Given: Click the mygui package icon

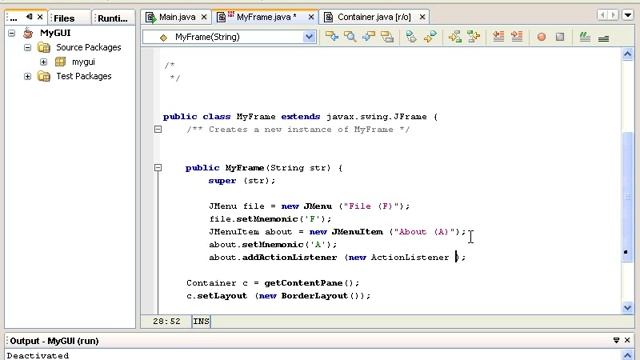Looking at the screenshot, I should tap(60, 62).
